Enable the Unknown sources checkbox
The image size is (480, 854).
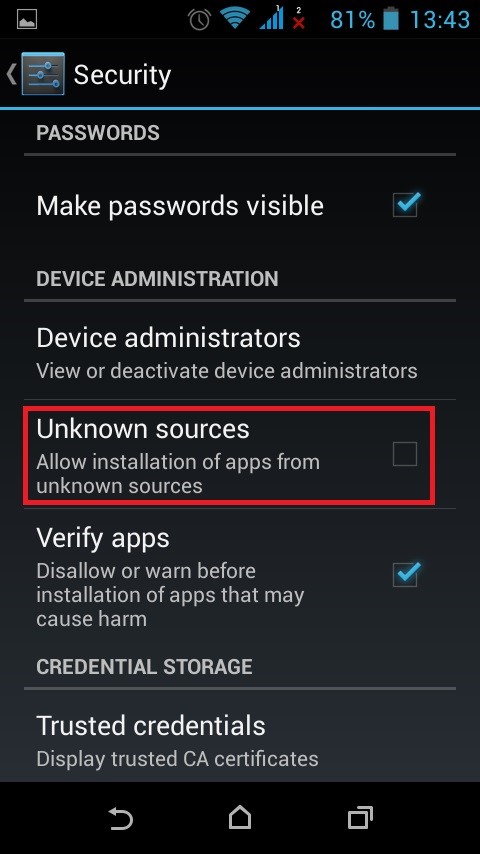pyautogui.click(x=405, y=454)
